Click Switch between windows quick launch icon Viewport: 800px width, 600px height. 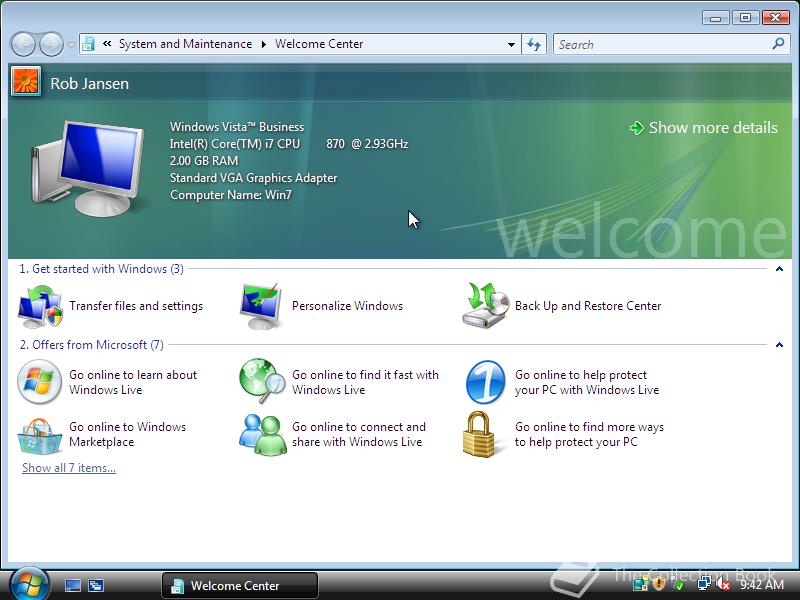coord(96,586)
